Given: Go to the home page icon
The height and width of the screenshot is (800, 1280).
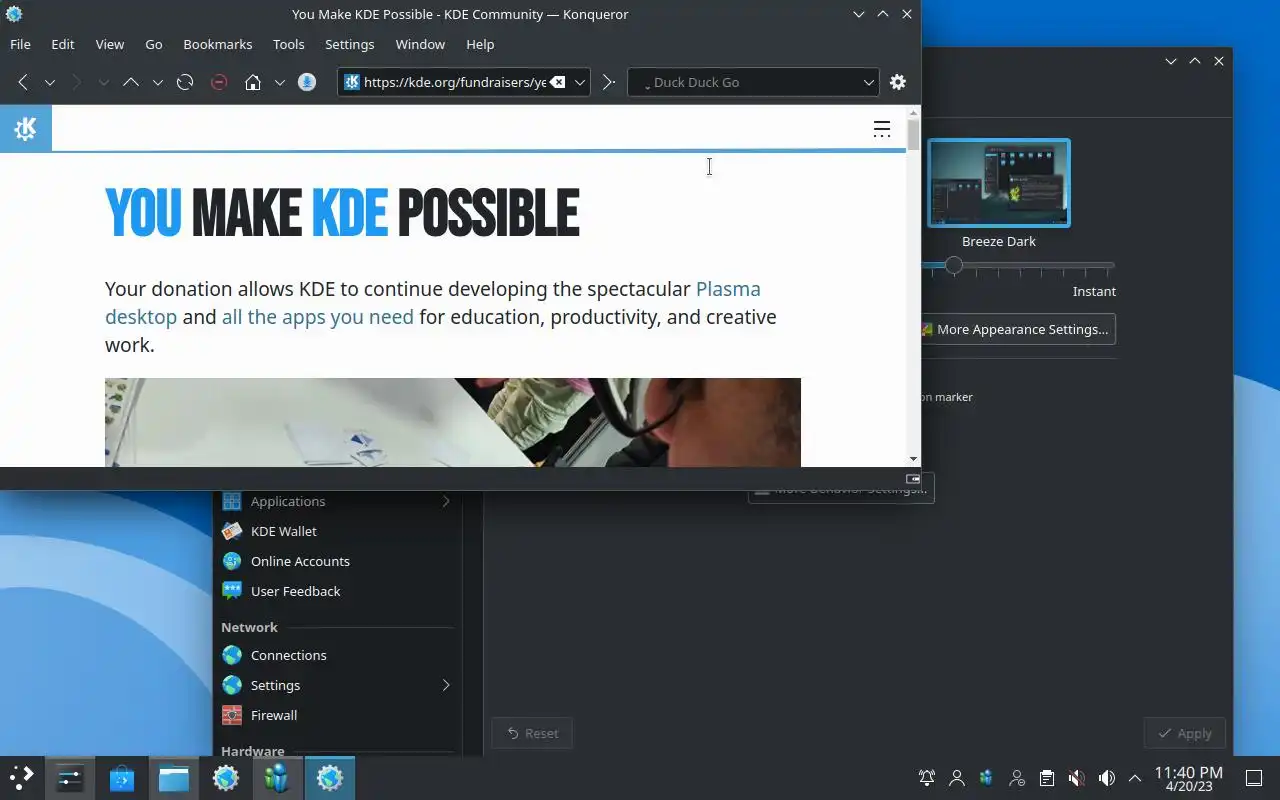Looking at the screenshot, I should (x=253, y=82).
